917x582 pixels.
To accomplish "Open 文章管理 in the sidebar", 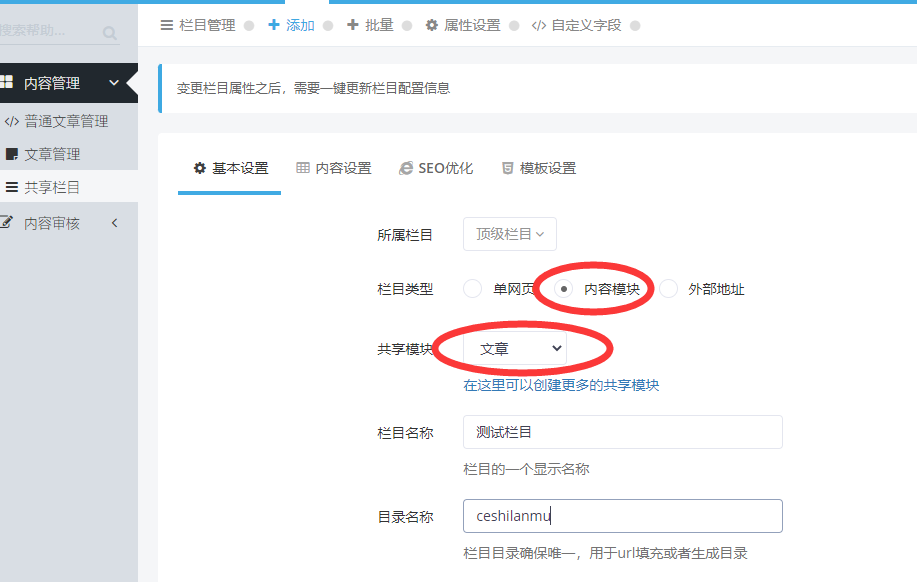I will [52, 154].
